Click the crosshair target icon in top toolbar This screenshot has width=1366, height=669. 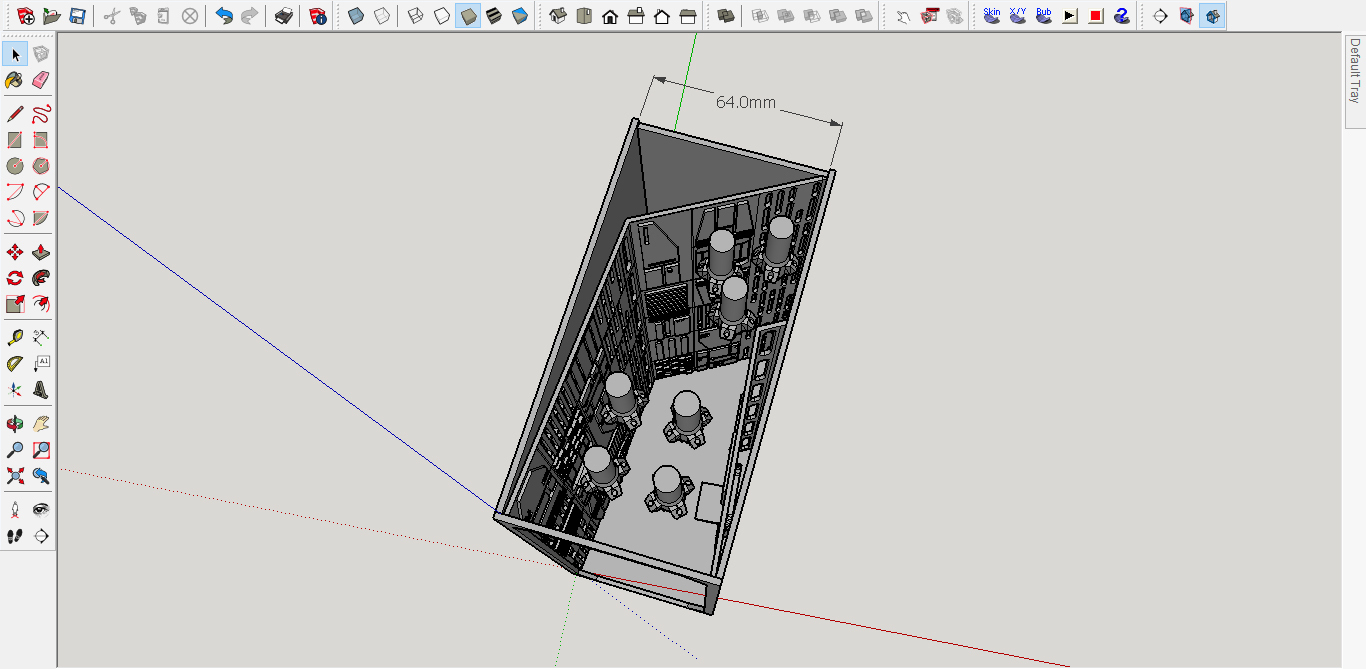[x=1160, y=16]
